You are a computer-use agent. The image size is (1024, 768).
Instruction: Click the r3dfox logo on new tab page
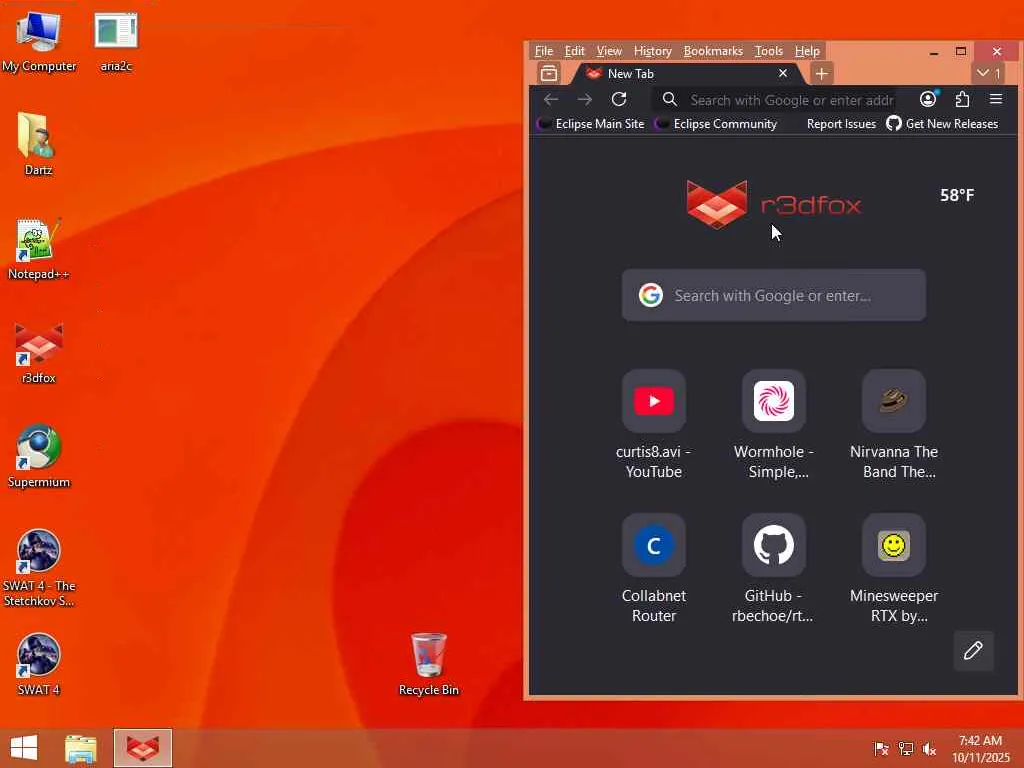point(774,204)
